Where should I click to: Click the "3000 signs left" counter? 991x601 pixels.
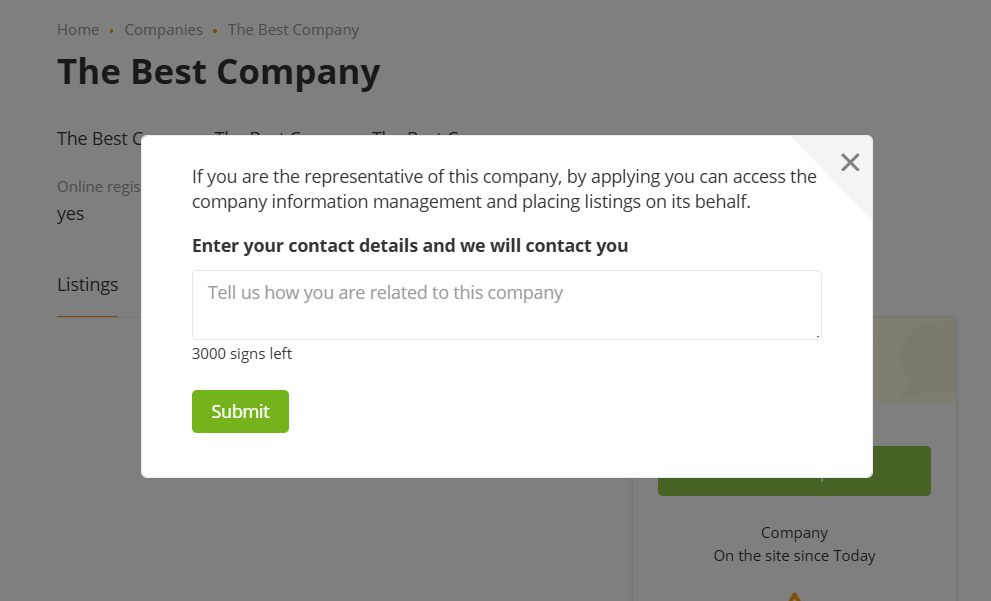(242, 354)
